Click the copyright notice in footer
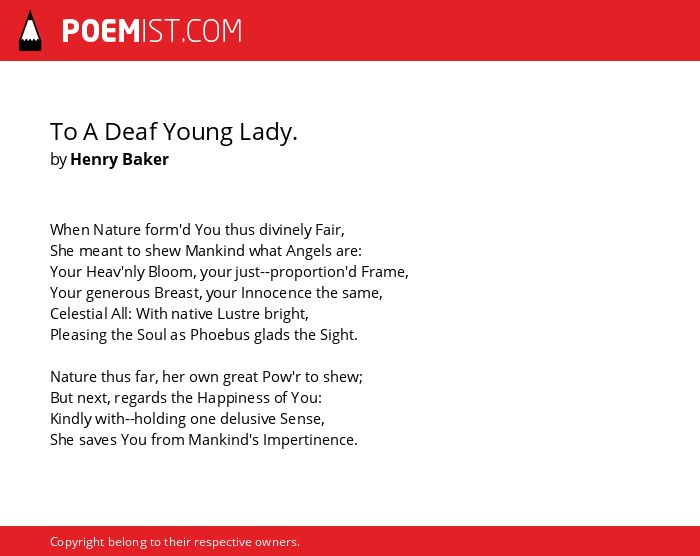700x556 pixels. 175,542
